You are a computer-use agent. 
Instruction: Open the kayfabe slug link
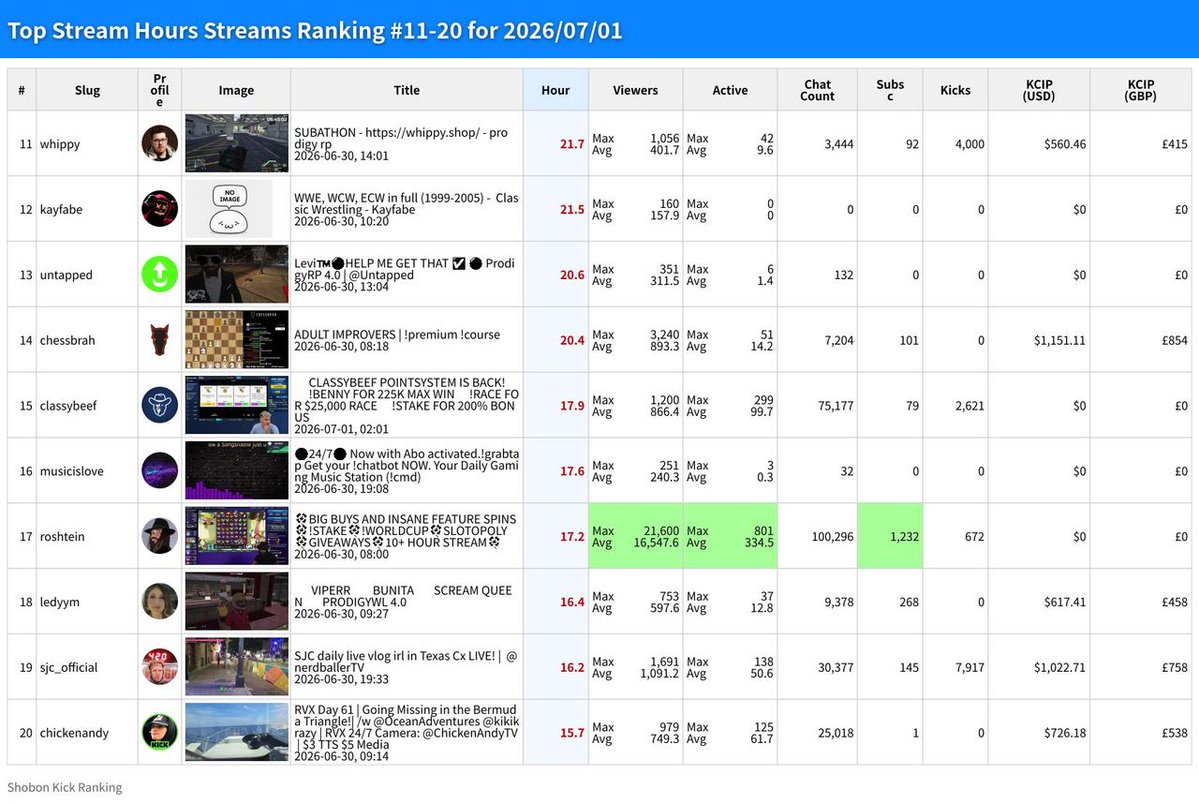click(61, 210)
